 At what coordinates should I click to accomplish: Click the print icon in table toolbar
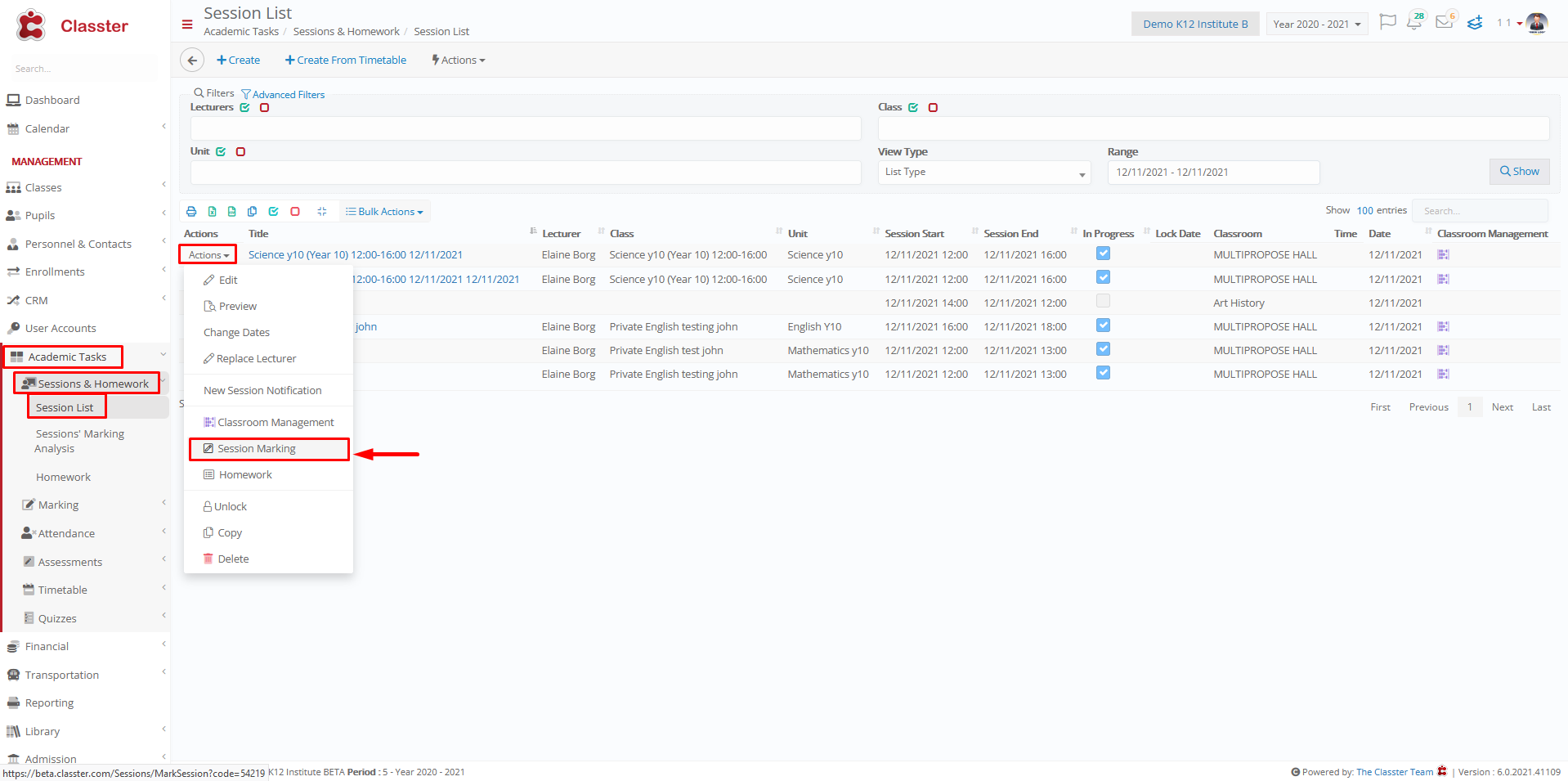(x=191, y=211)
